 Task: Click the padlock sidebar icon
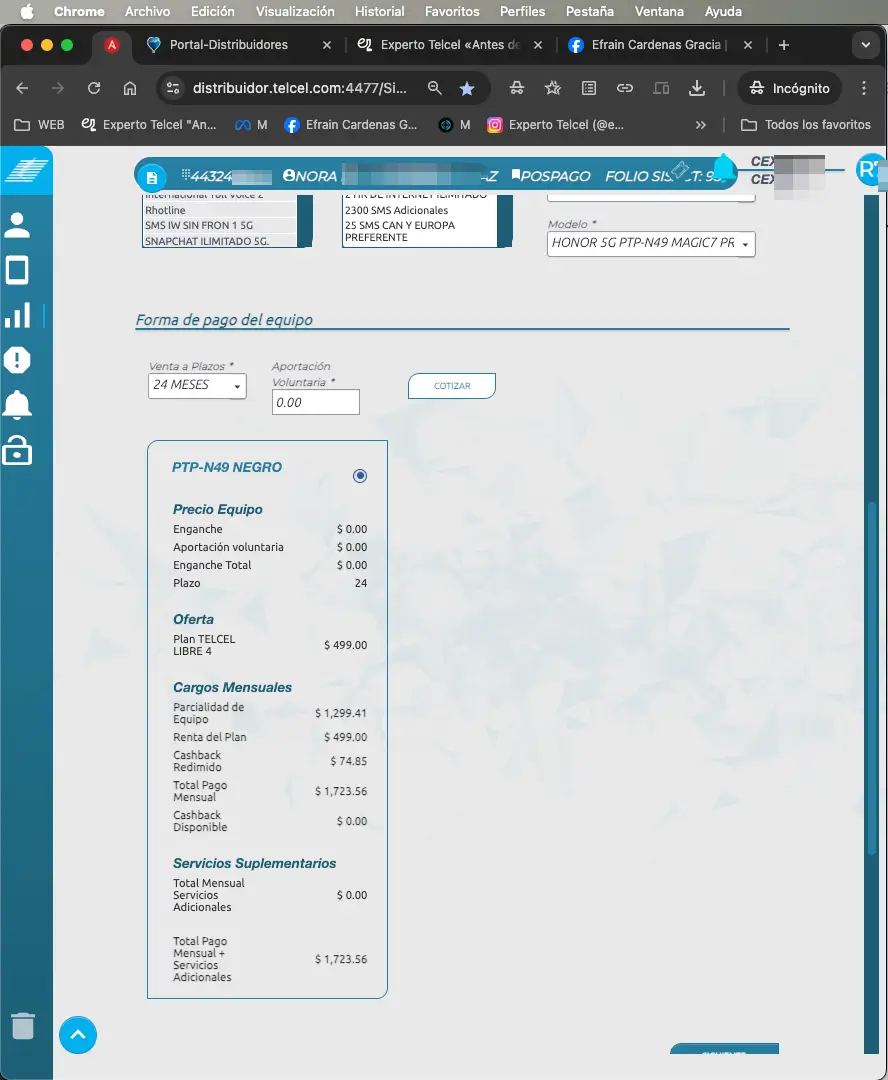[x=18, y=452]
